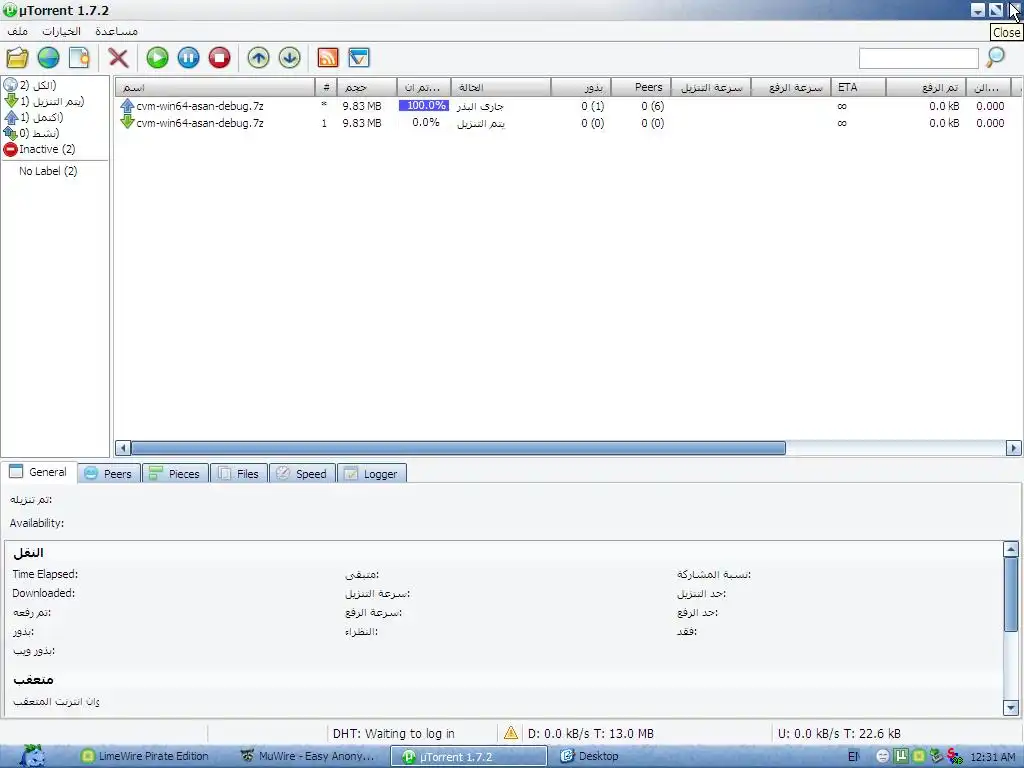Click the µTorrent 1.7.2 taskbar button
The width and height of the screenshot is (1024, 768).
pyautogui.click(x=469, y=757)
